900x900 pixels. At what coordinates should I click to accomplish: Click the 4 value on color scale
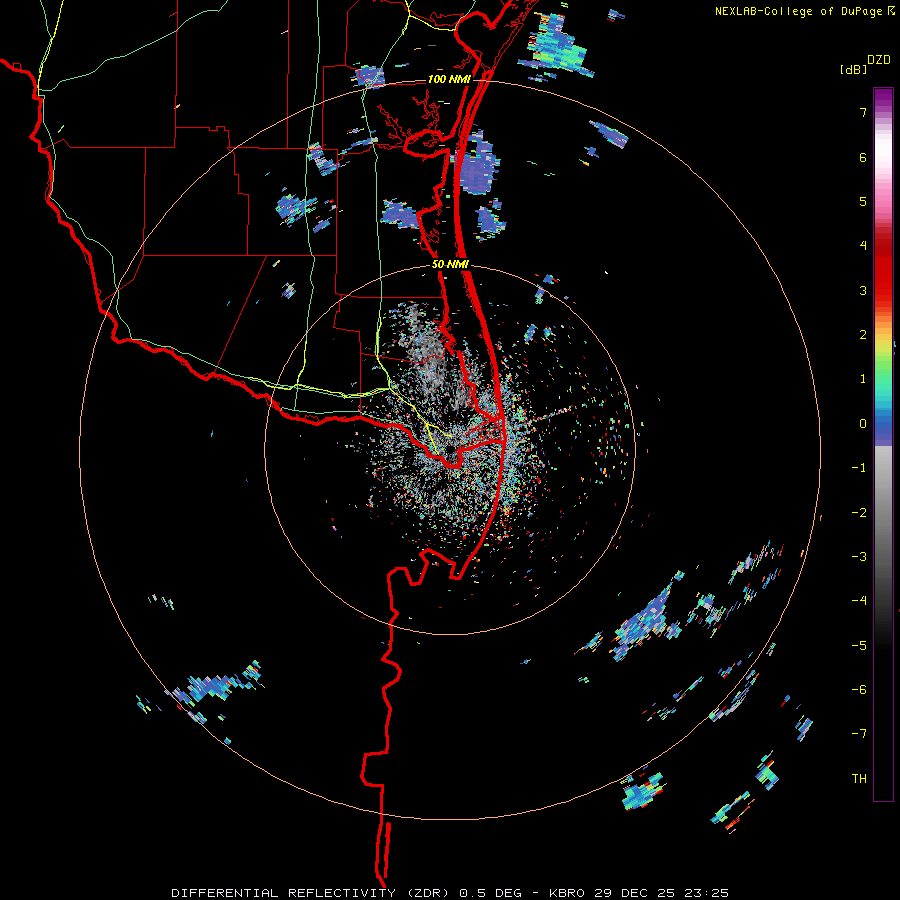(x=863, y=246)
